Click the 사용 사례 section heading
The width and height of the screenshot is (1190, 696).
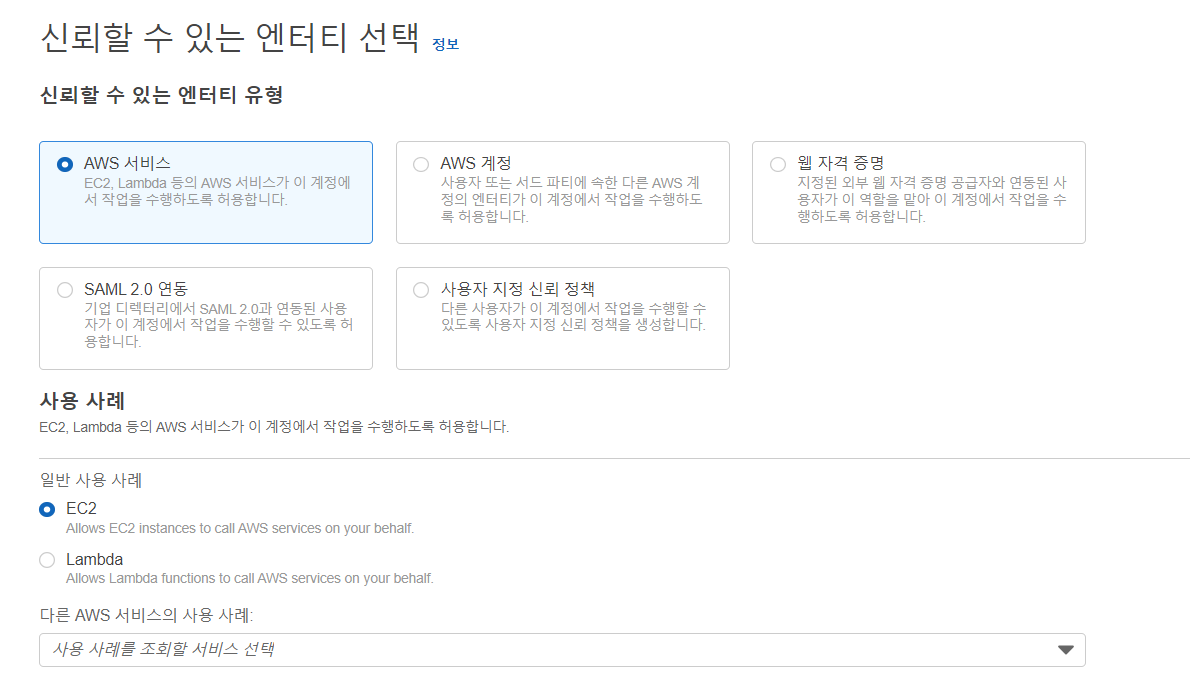(x=82, y=400)
